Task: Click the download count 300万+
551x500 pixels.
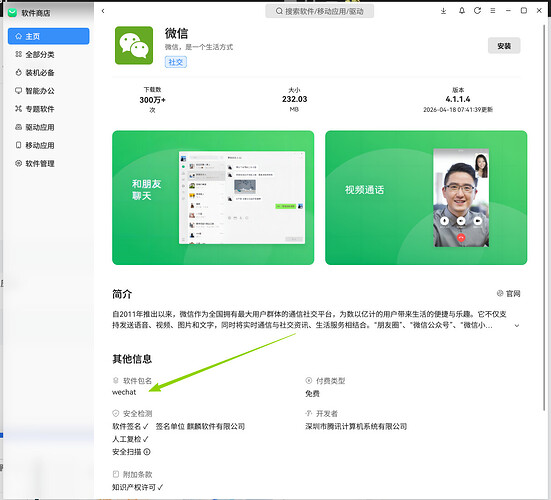Action: click(x=152, y=100)
